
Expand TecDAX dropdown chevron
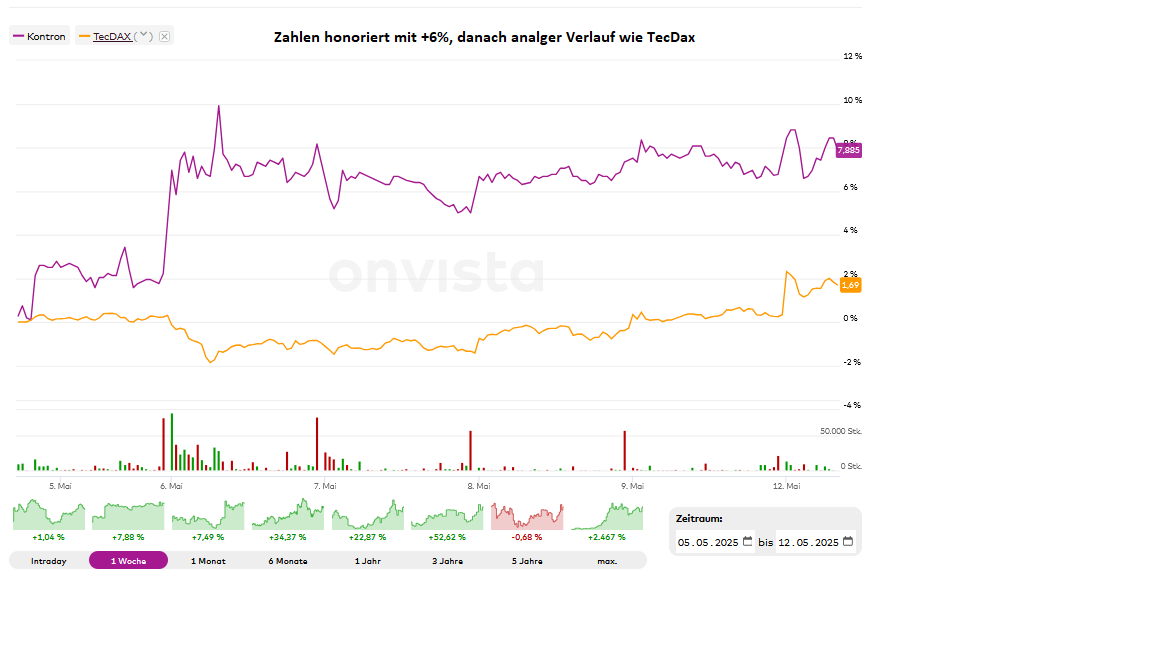coord(144,37)
